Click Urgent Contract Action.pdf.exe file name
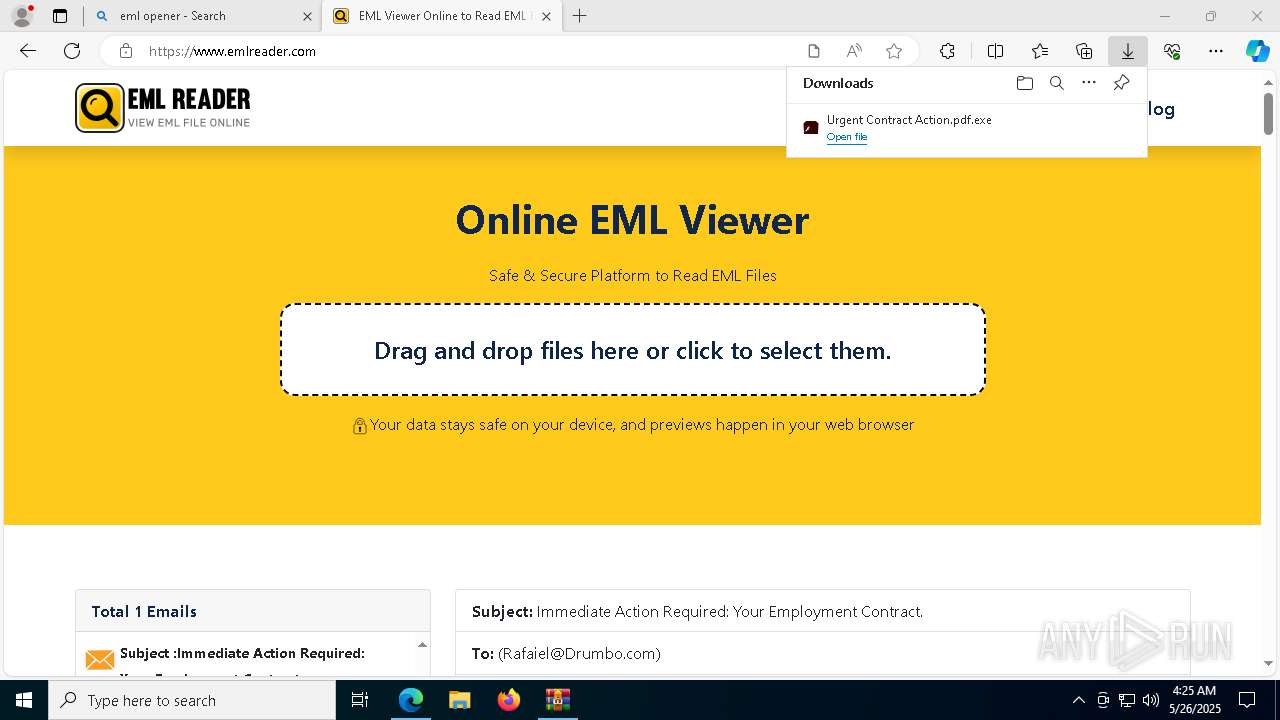This screenshot has height=720, width=1280. pos(909,120)
